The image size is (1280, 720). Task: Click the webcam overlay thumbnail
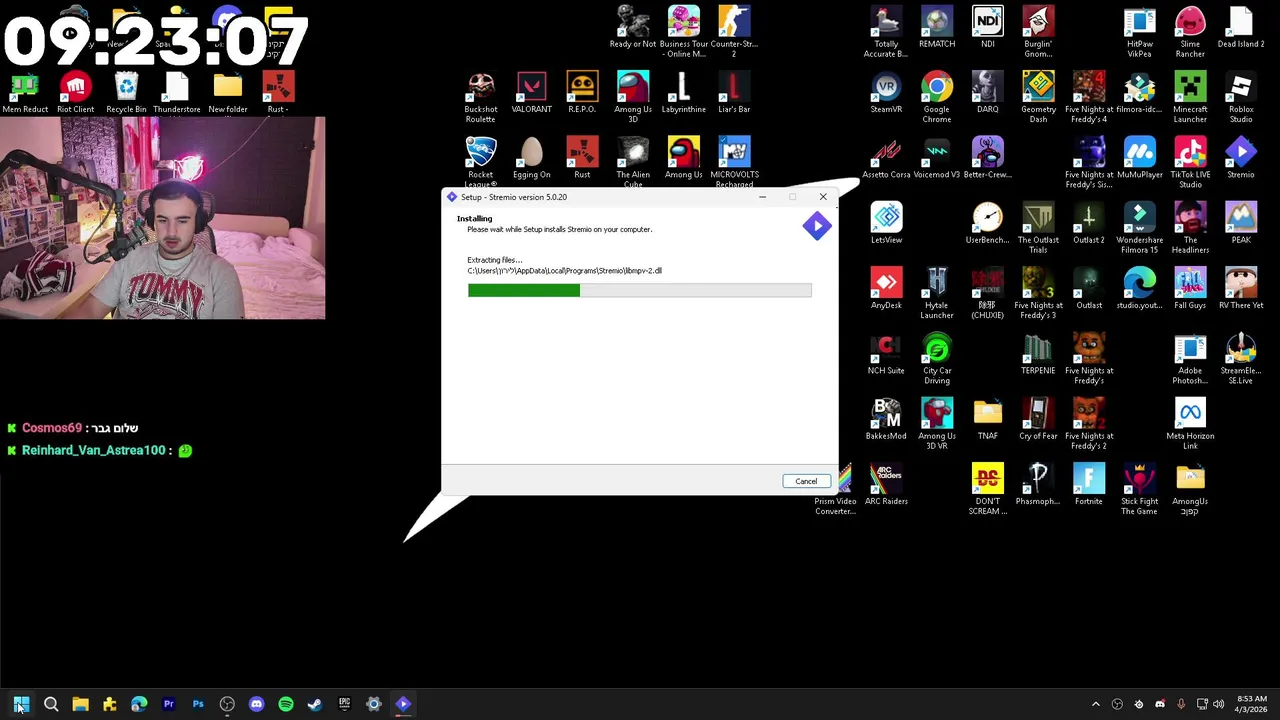click(x=163, y=218)
